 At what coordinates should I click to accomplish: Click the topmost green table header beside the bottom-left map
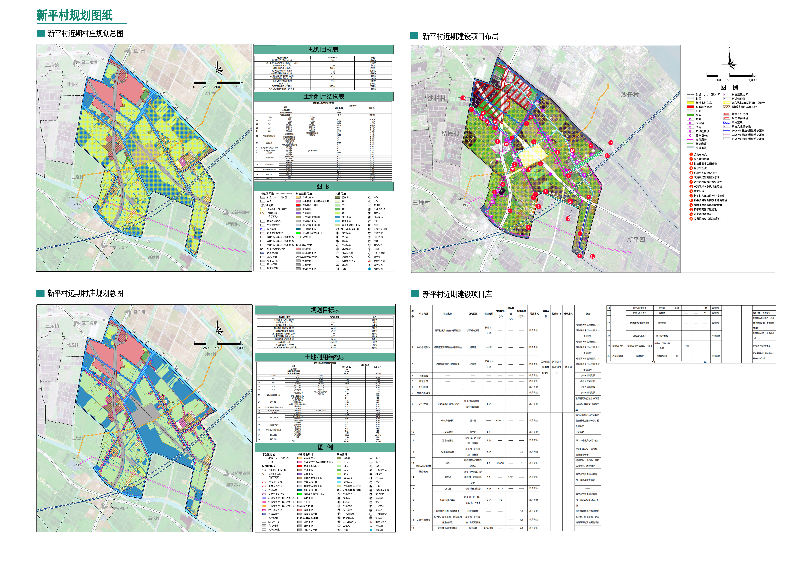[325, 310]
